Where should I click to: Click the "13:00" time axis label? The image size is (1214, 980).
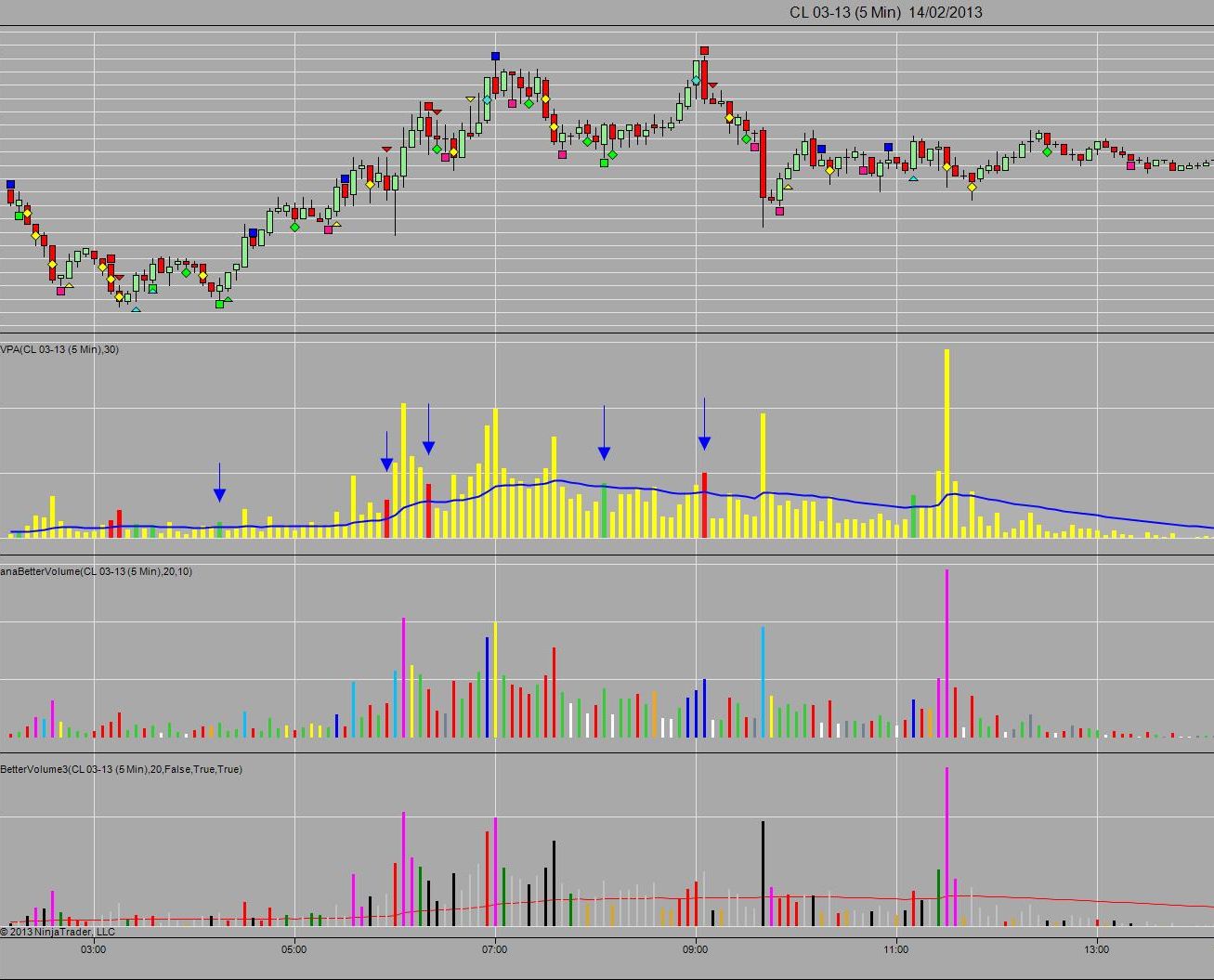point(1097,949)
